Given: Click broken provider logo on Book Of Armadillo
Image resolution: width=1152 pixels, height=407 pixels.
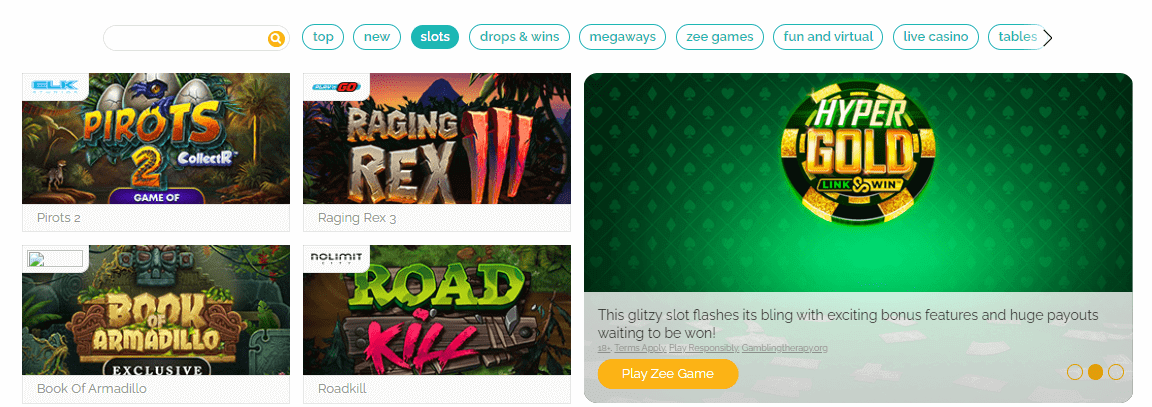Looking at the screenshot, I should tap(55, 259).
